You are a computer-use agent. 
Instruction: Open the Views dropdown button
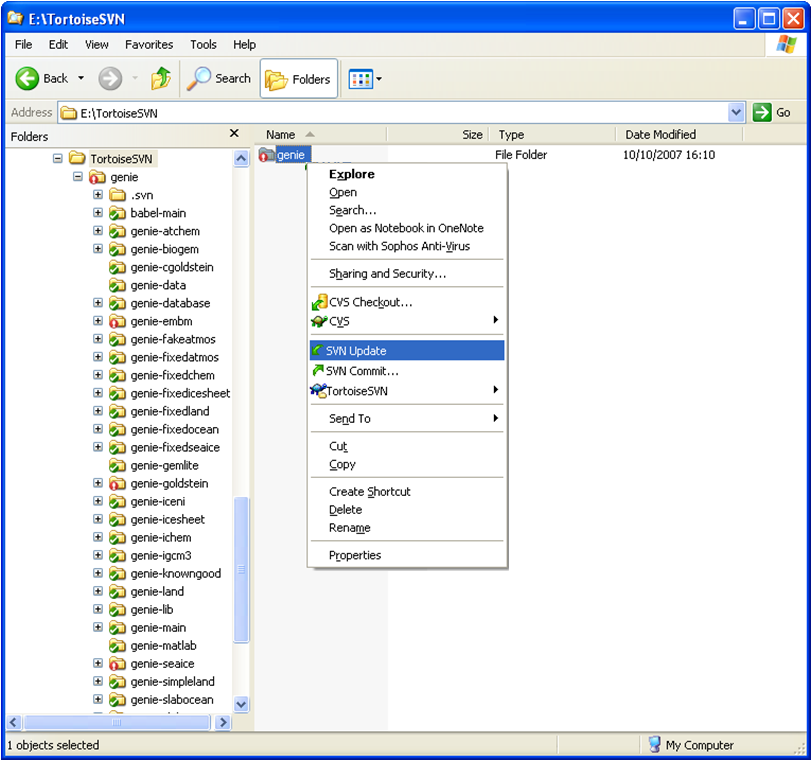365,79
